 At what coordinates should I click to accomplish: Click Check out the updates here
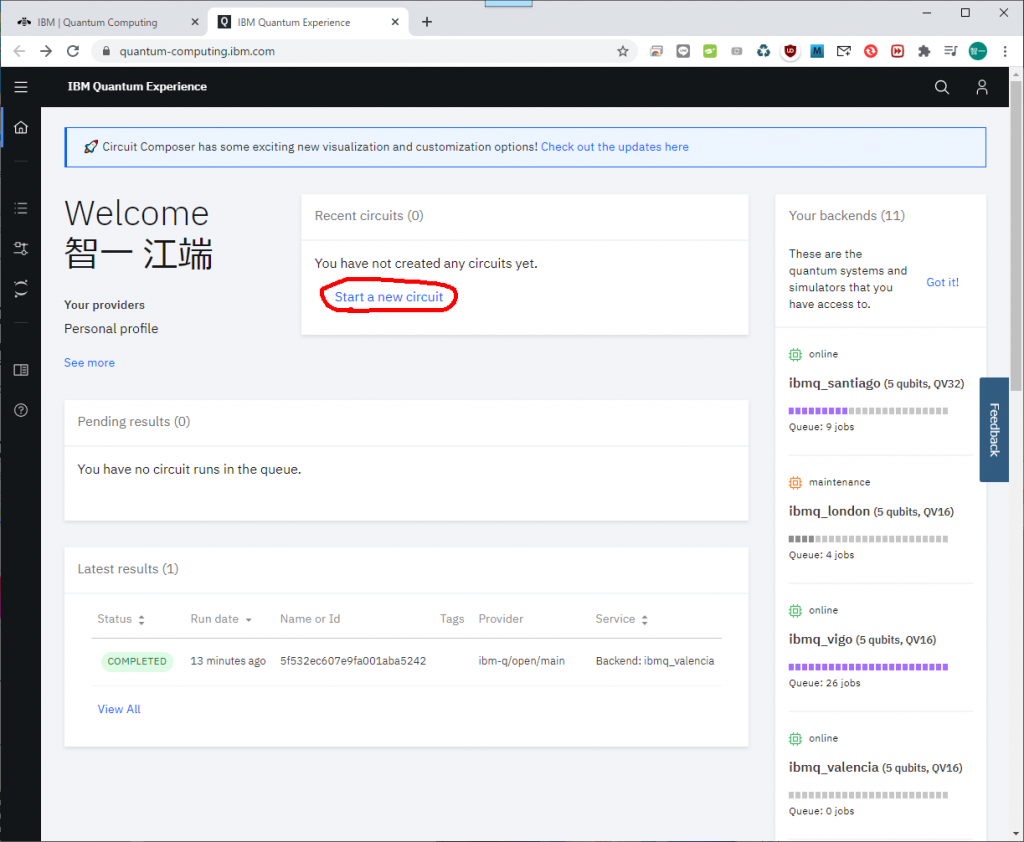pos(614,147)
